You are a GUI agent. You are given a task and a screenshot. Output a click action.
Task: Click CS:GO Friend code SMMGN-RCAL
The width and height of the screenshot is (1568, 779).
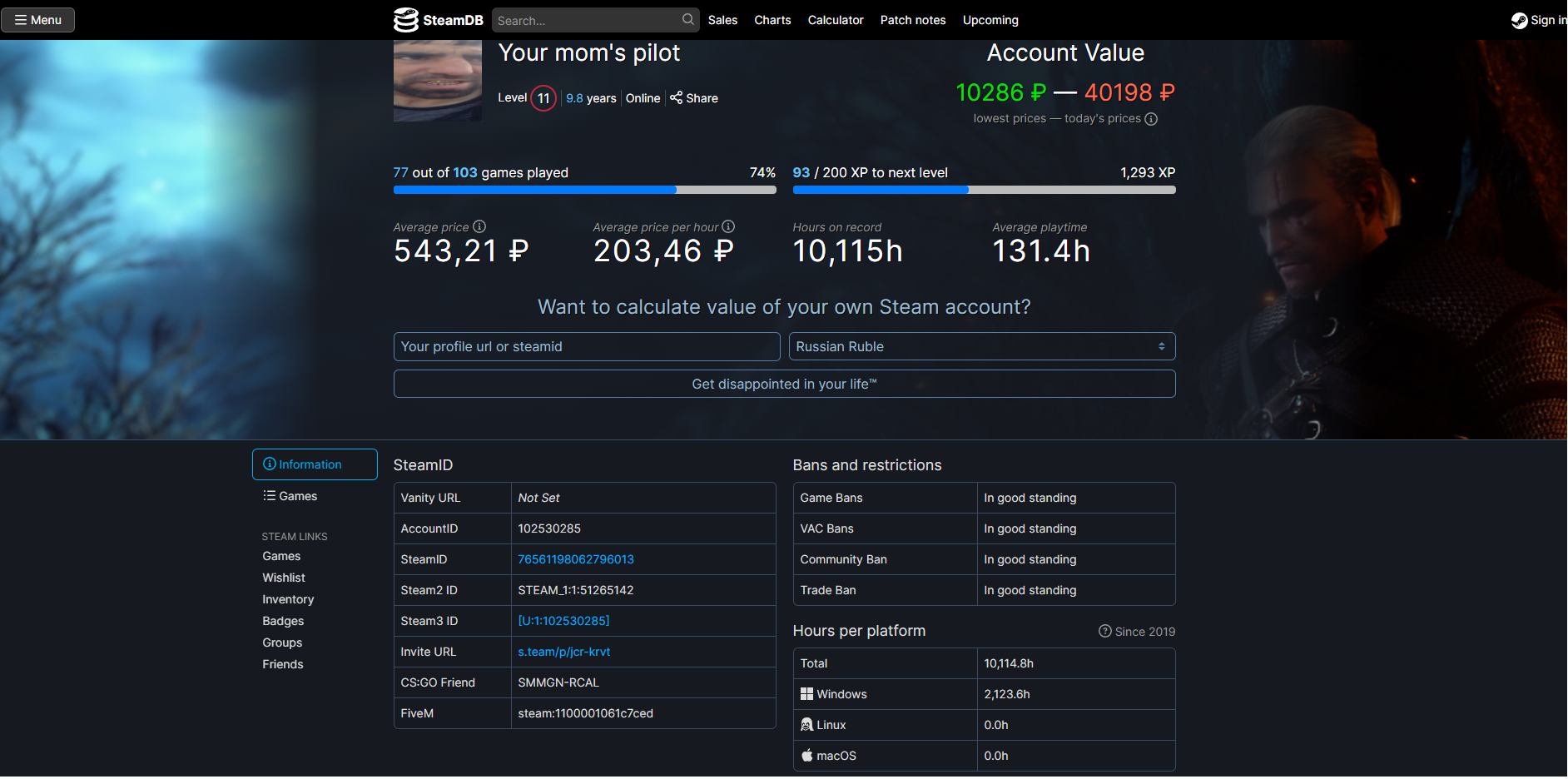coord(558,682)
